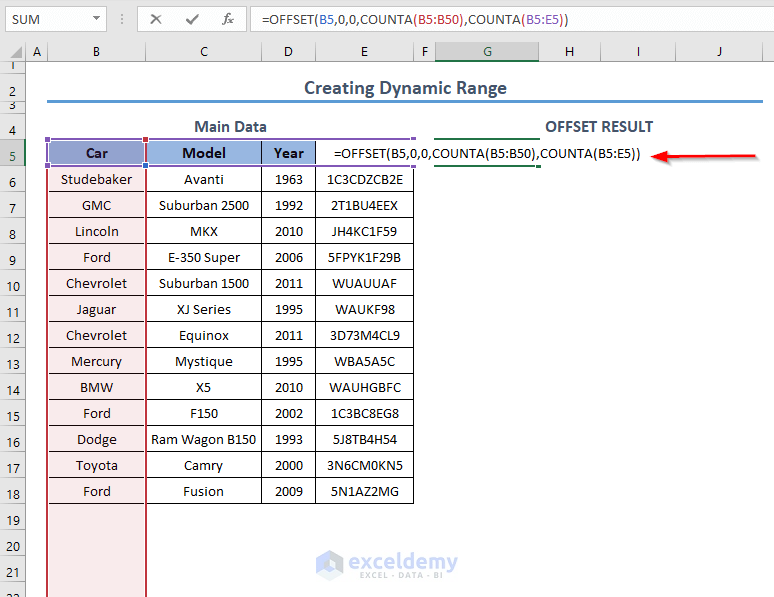Screen dimensions: 774x597
Task: Click the Equinox cell
Action: tap(204, 335)
